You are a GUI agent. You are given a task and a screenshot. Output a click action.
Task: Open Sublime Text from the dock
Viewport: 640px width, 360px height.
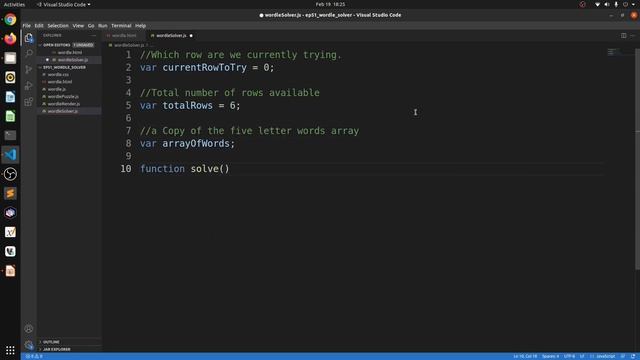pos(10,193)
